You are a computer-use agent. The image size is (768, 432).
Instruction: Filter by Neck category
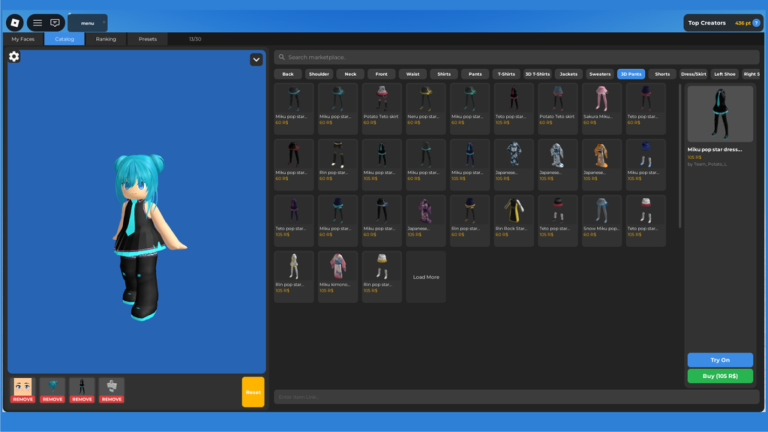click(x=350, y=74)
